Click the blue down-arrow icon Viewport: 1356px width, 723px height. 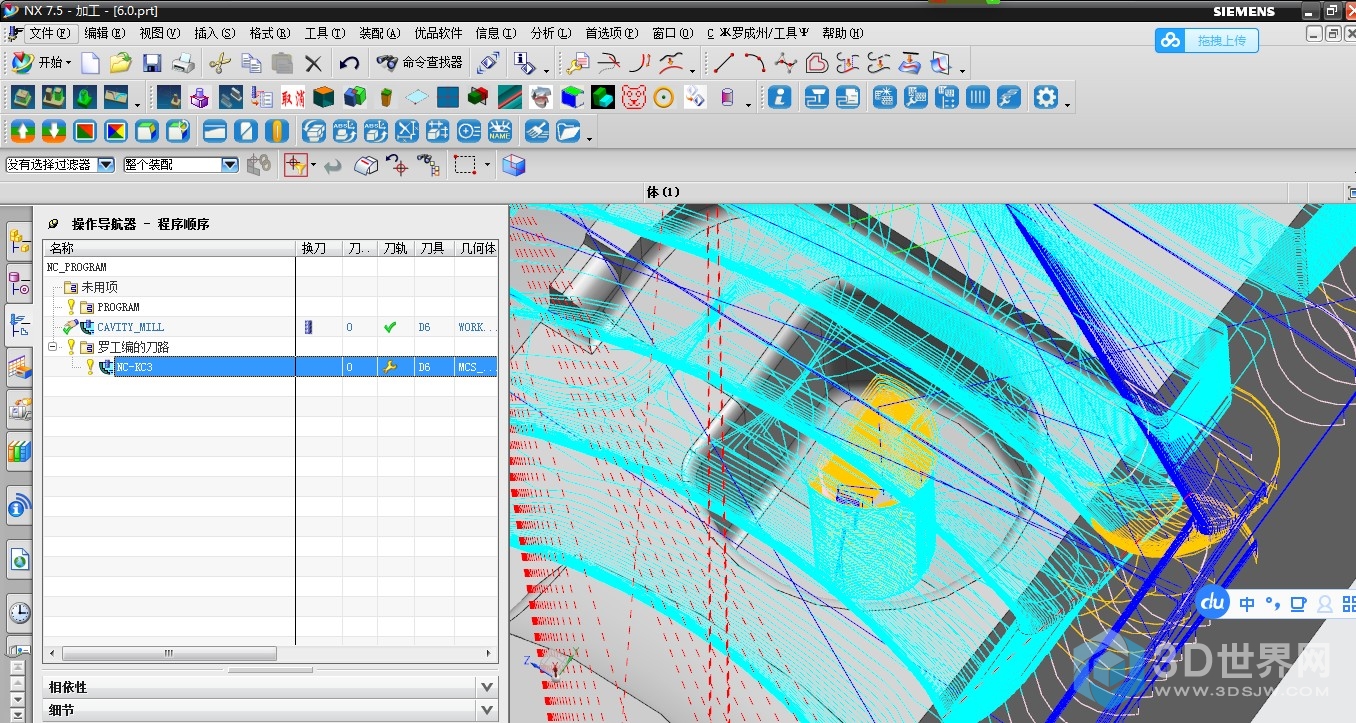[x=54, y=131]
